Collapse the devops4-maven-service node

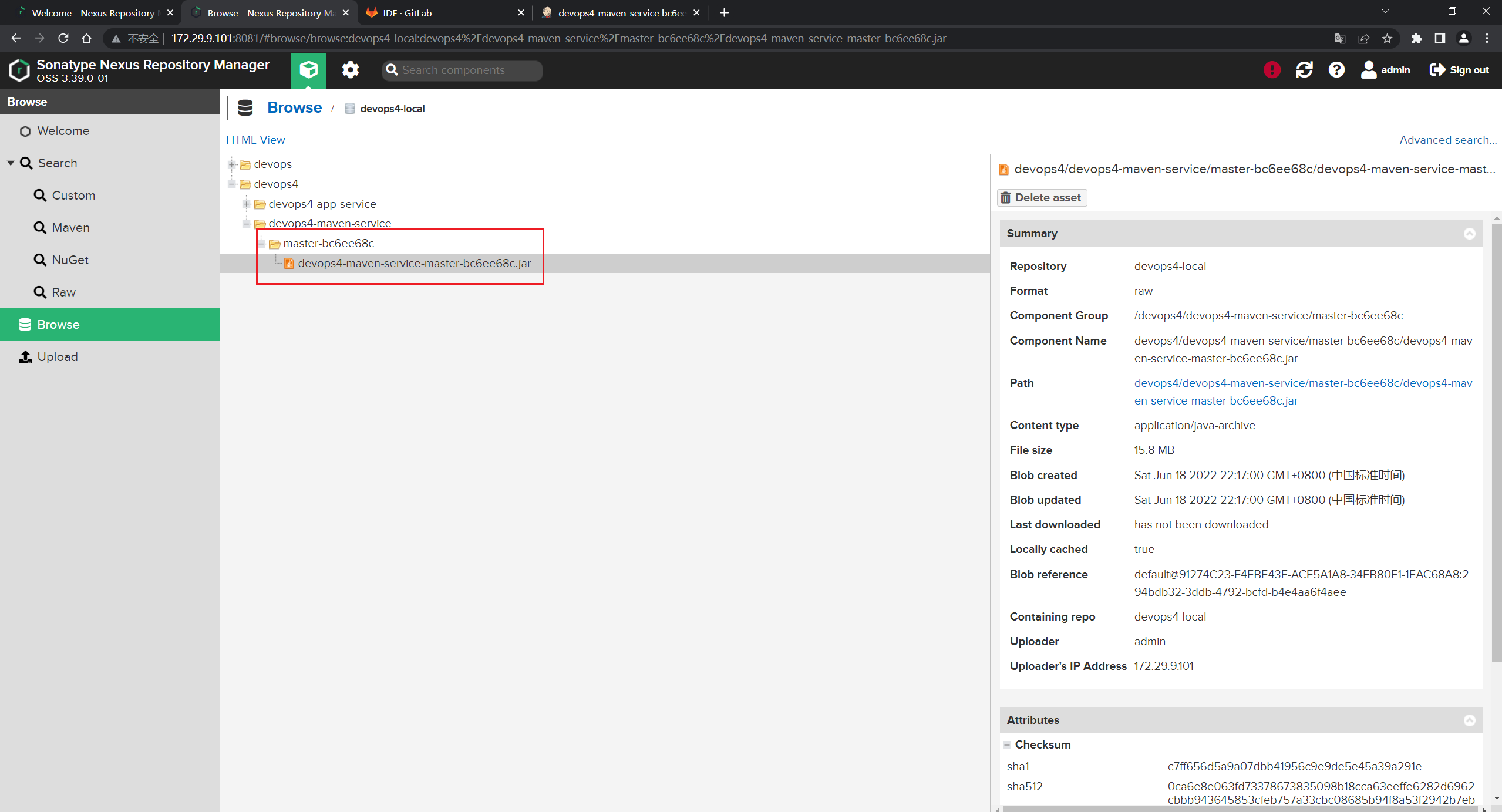pyautogui.click(x=247, y=224)
